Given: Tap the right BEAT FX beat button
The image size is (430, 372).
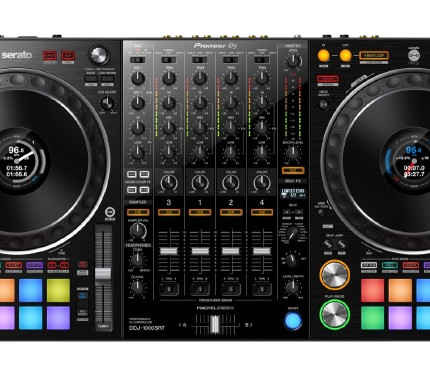Looking at the screenshot, I should pyautogui.click(x=299, y=212).
